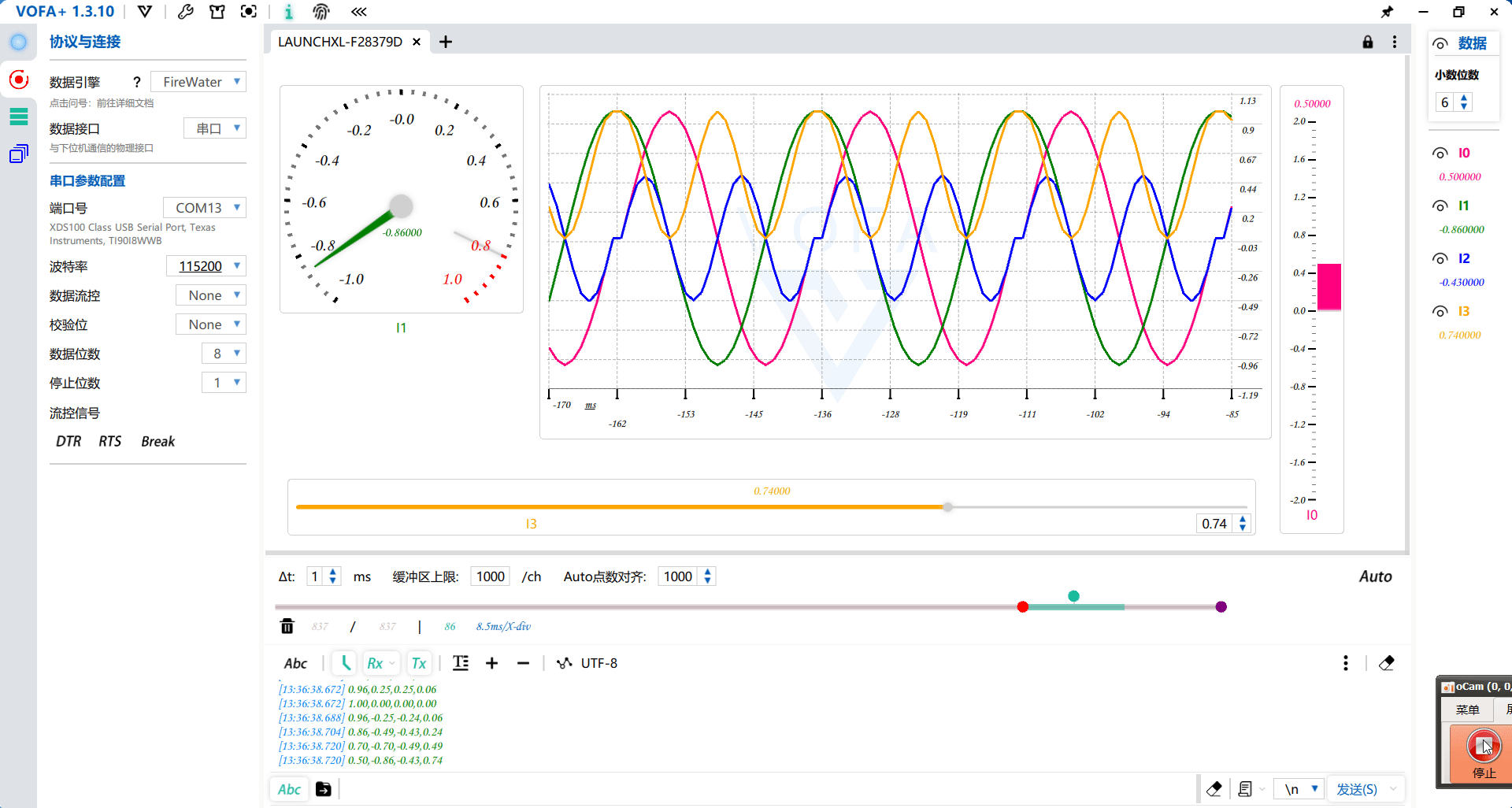Open the FireWater data engine dropdown

pyautogui.click(x=198, y=82)
